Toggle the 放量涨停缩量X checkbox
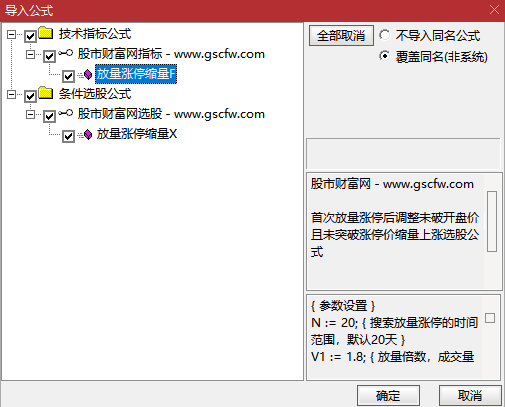 click(68, 136)
